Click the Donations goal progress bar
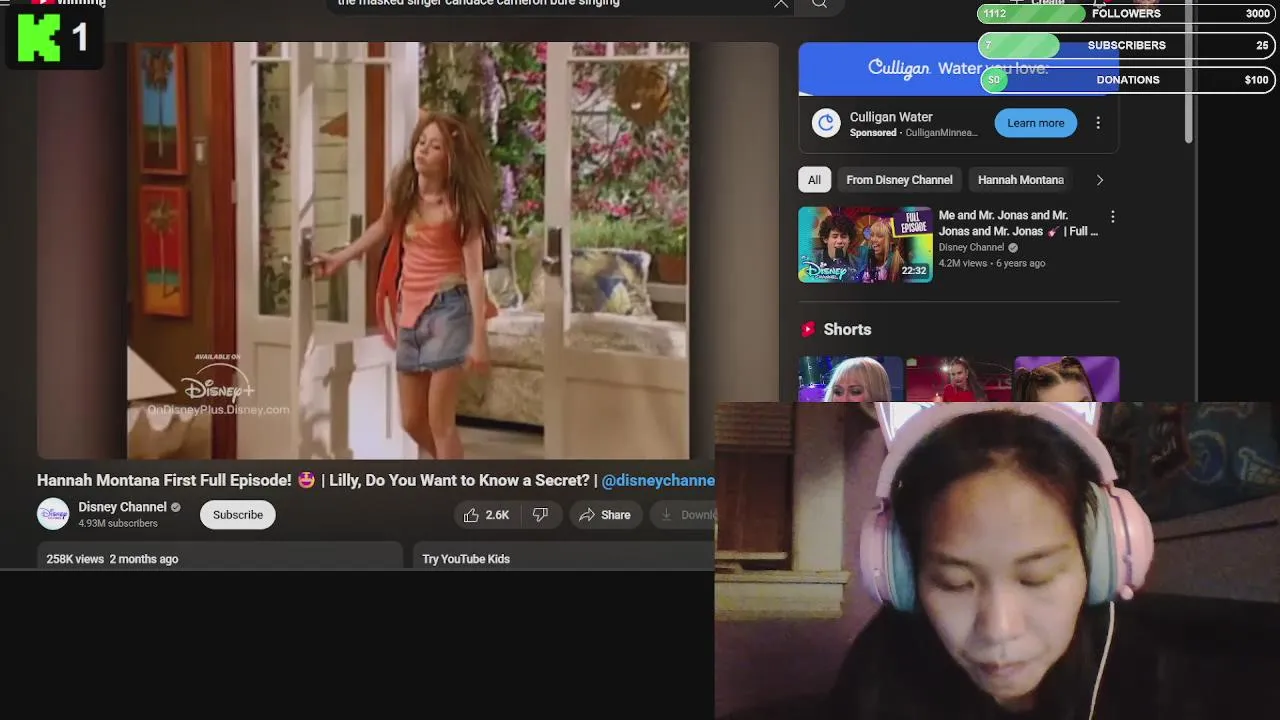 pyautogui.click(x=1126, y=80)
